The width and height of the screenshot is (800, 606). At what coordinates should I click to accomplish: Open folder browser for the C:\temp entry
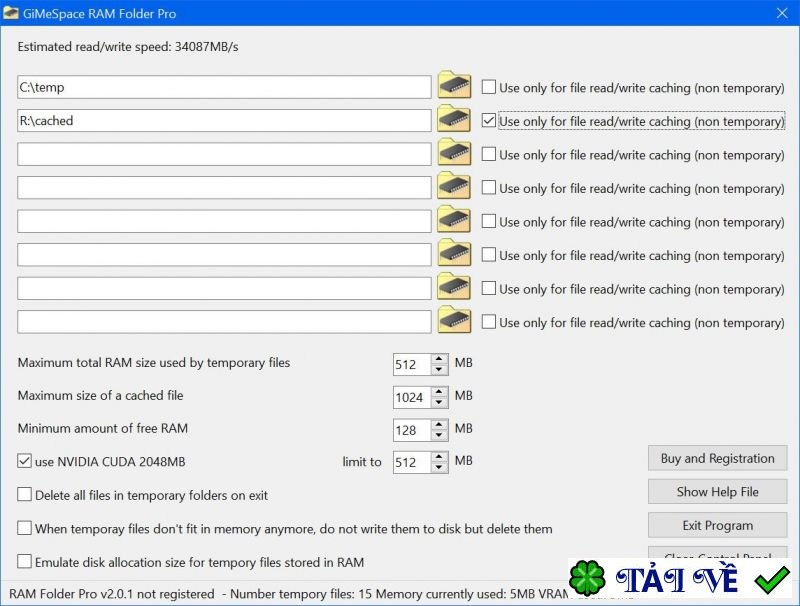453,87
